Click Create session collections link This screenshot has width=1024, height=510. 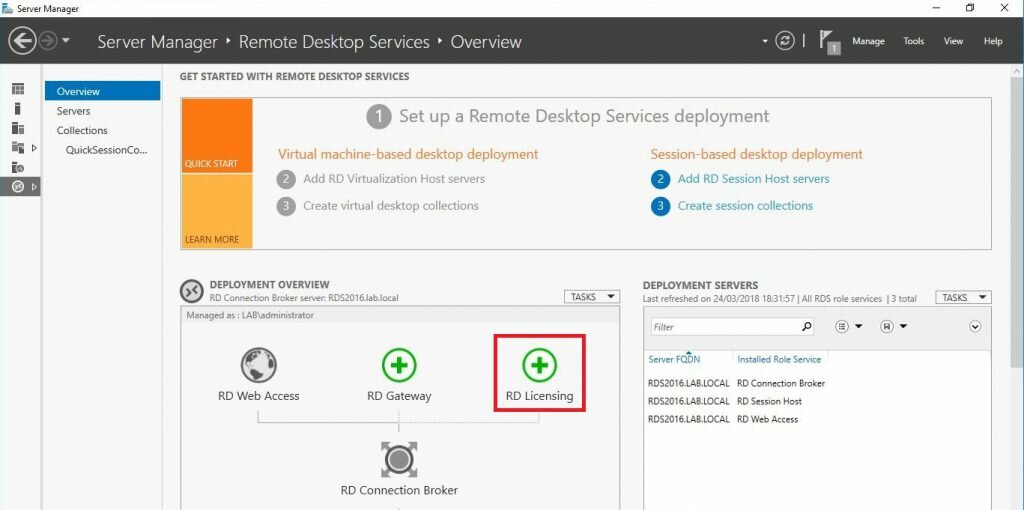[x=745, y=206]
